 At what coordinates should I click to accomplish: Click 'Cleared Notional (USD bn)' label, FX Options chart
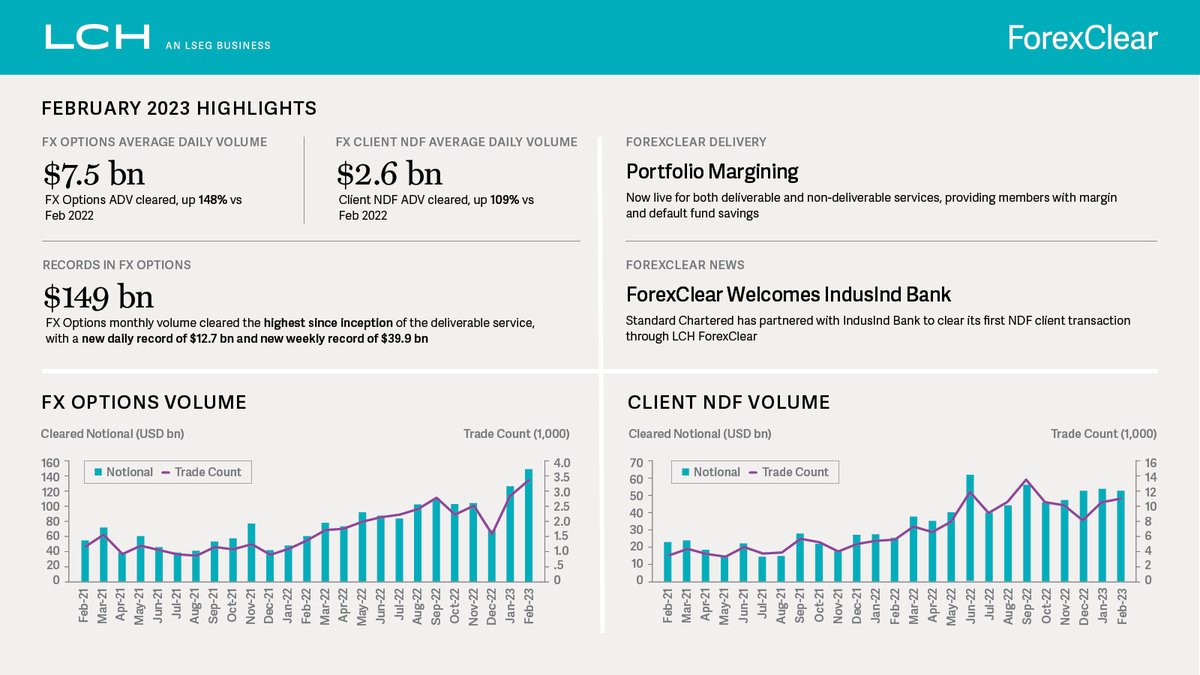point(113,434)
